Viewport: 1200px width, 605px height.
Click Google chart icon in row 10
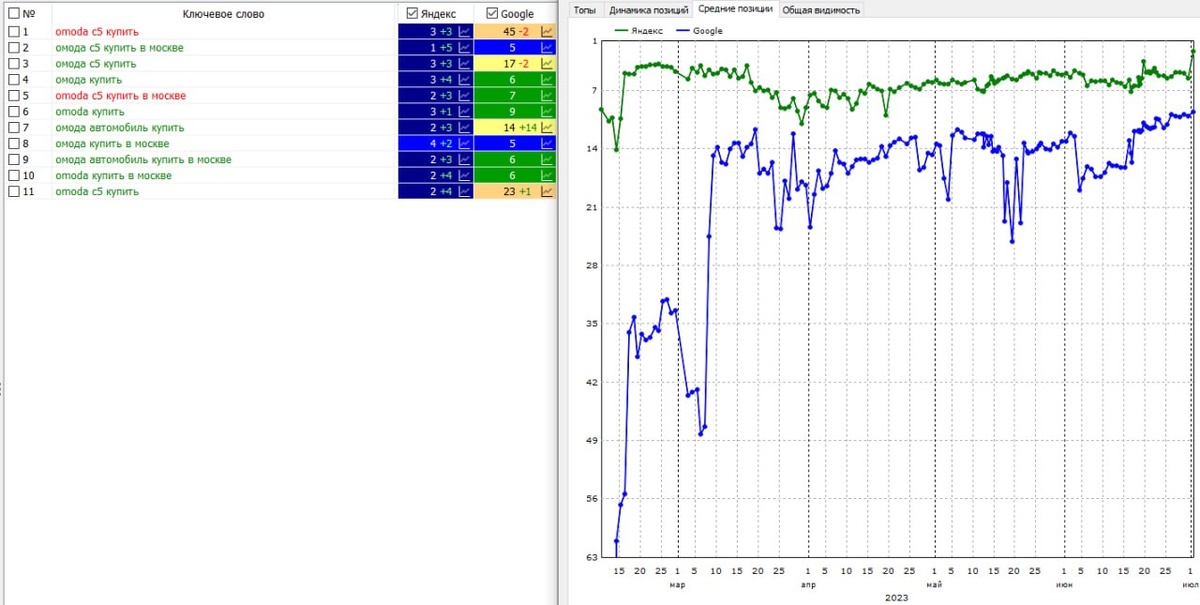(547, 176)
